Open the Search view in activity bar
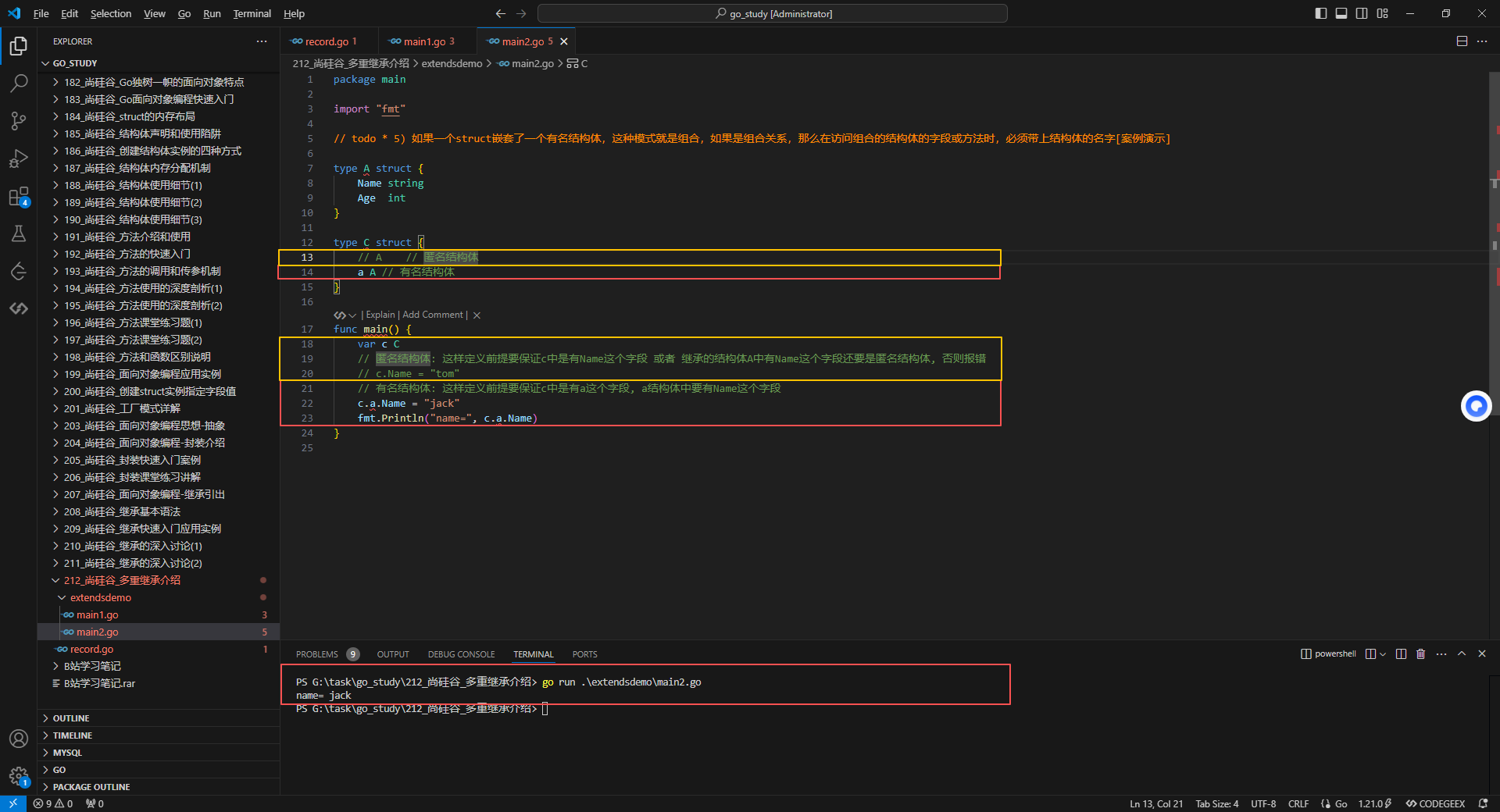The height and width of the screenshot is (812, 1500). [19, 84]
